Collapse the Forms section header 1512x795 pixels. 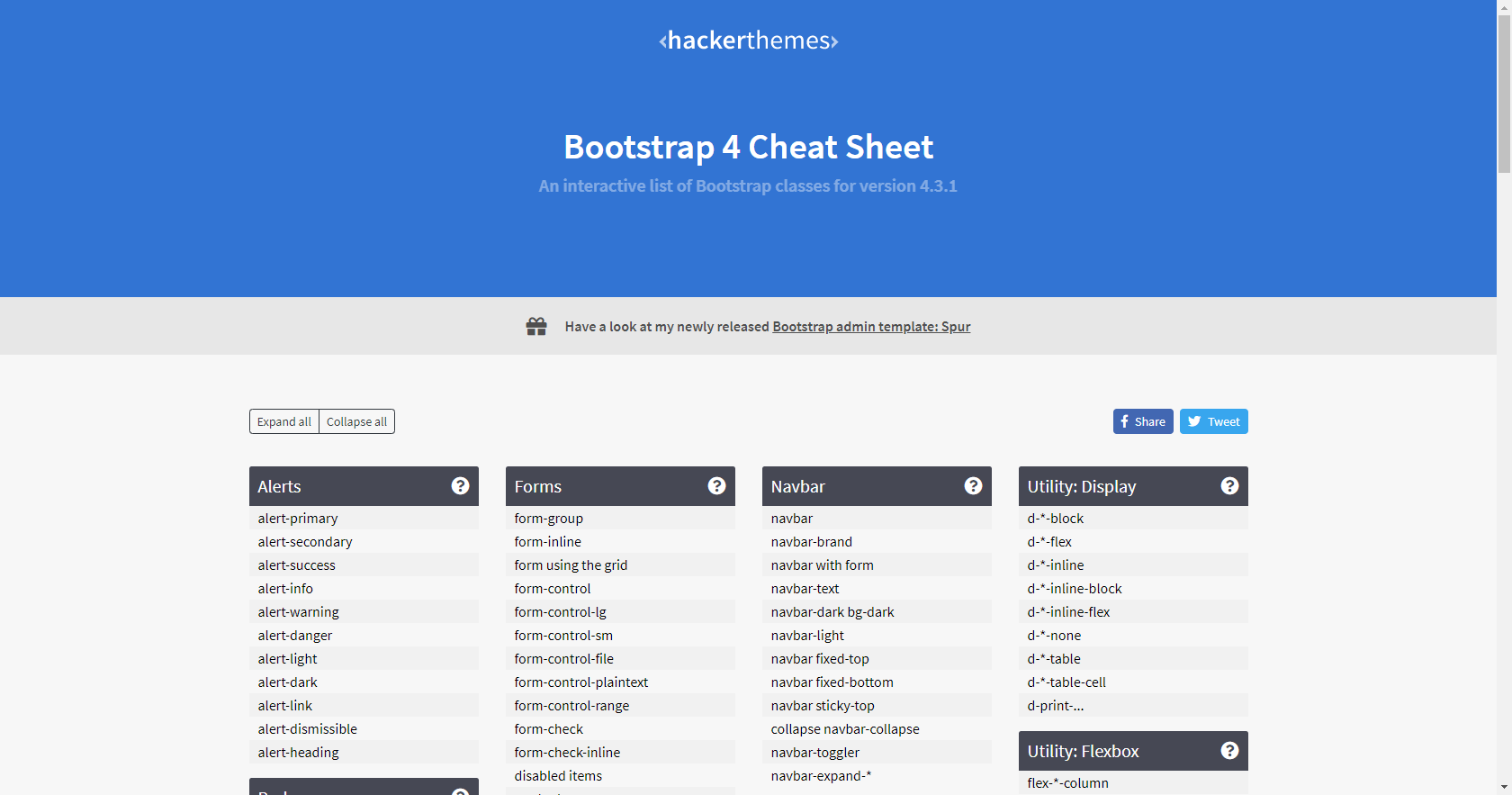tap(620, 486)
